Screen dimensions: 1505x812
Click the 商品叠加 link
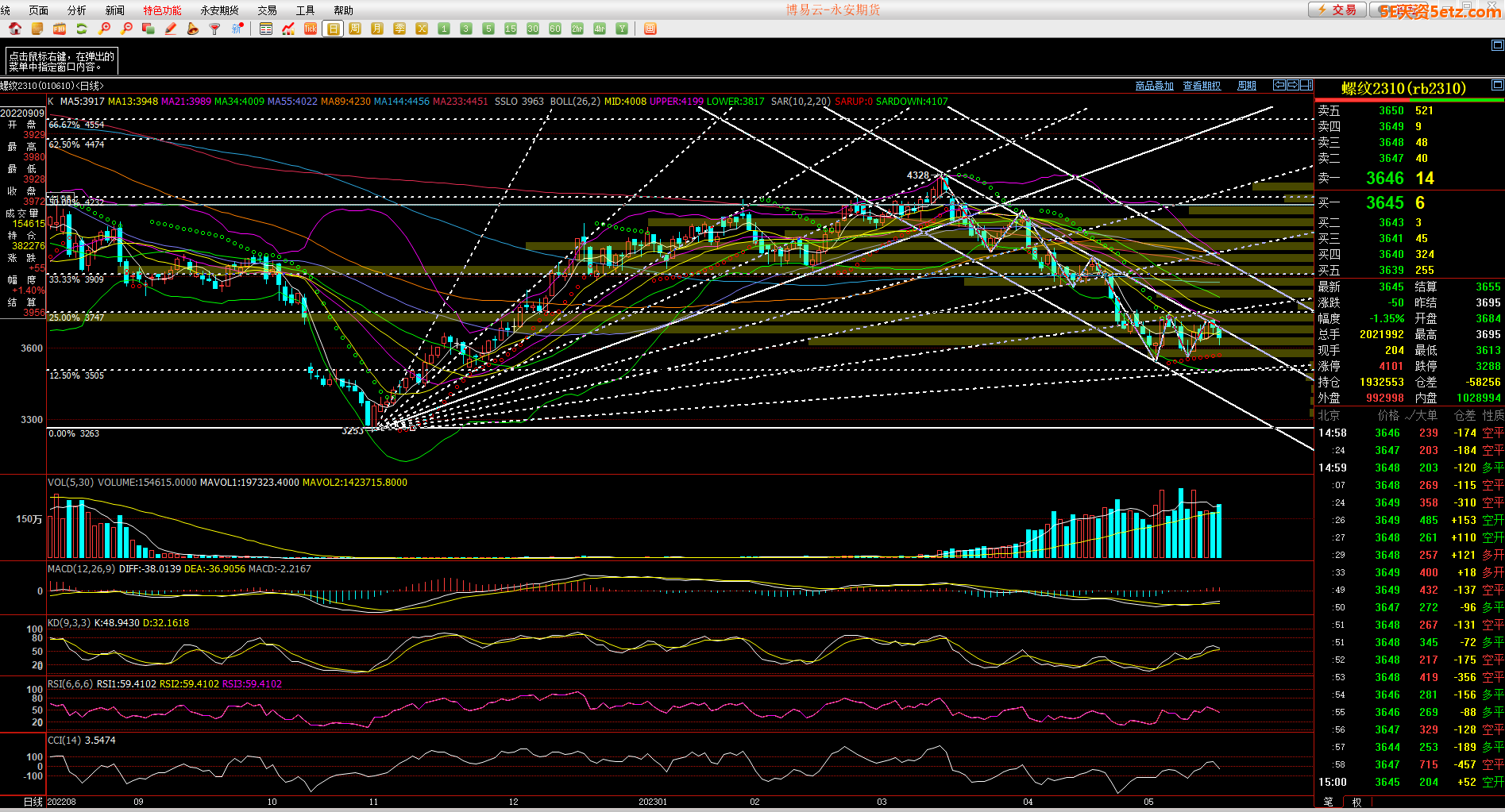[x=1154, y=86]
